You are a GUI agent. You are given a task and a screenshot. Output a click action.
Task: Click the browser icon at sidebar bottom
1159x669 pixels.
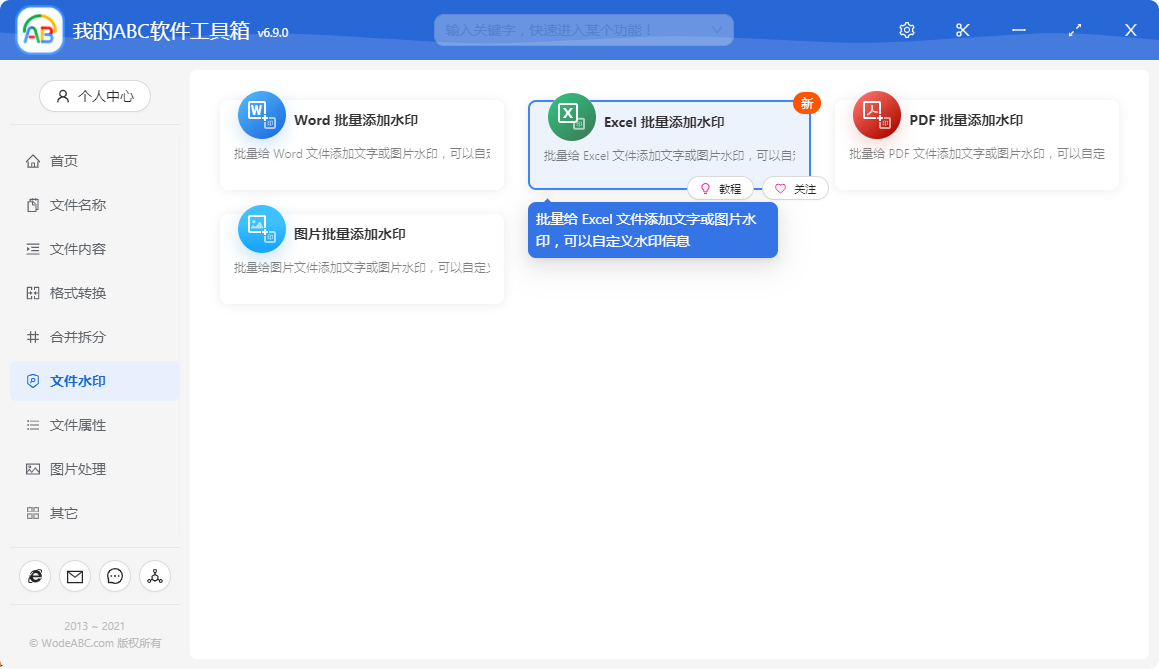coord(34,576)
